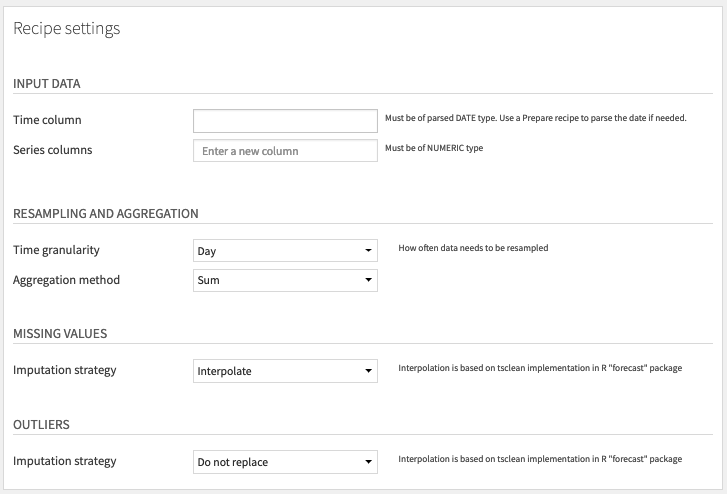Click the 'Time column' field label
The height and width of the screenshot is (494, 727).
(47, 120)
